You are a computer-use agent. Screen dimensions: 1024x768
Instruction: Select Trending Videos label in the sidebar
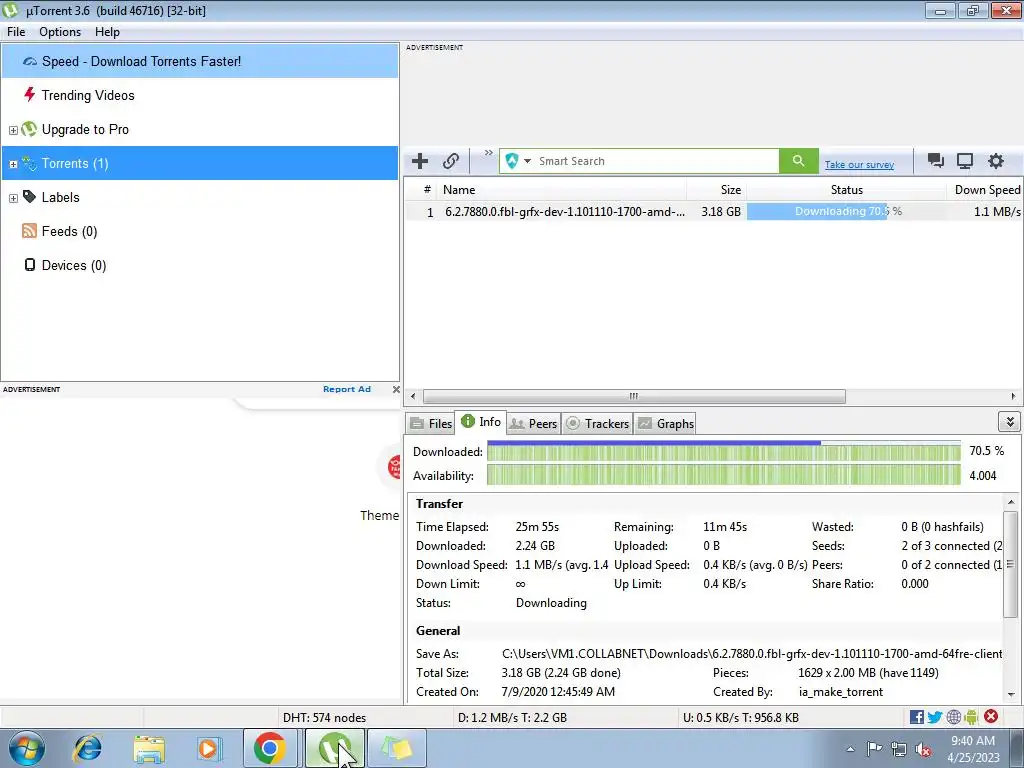[88, 95]
